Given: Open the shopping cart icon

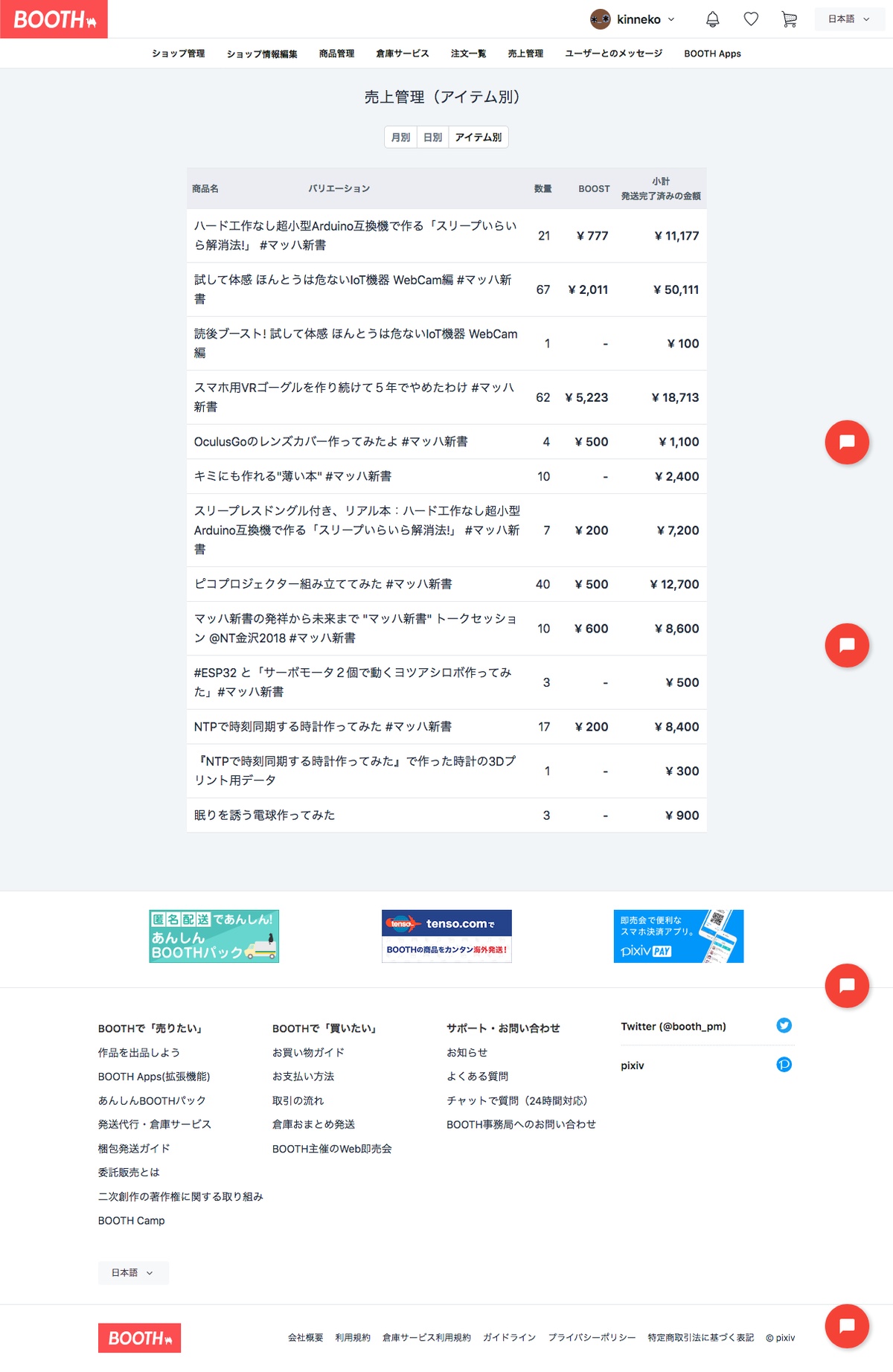Looking at the screenshot, I should [x=789, y=19].
